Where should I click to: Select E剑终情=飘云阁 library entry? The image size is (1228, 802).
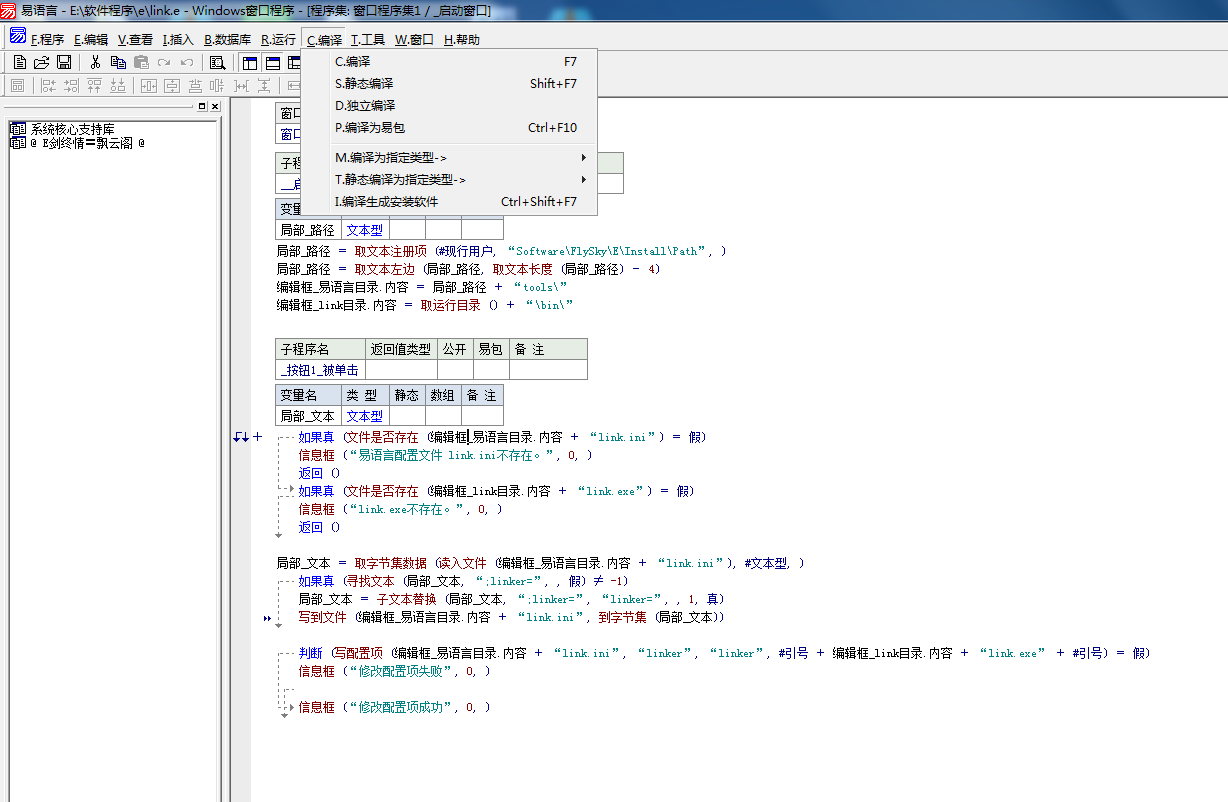(87, 143)
